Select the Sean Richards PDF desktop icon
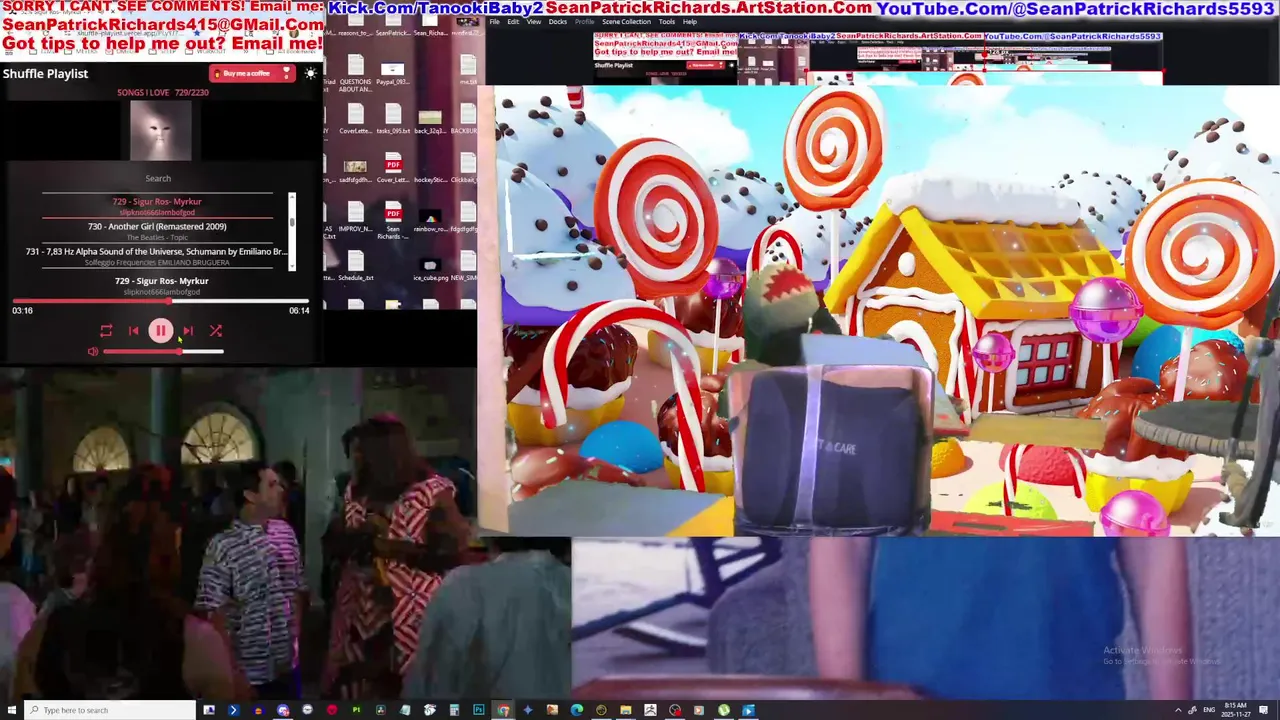The image size is (1280, 720). pyautogui.click(x=393, y=222)
